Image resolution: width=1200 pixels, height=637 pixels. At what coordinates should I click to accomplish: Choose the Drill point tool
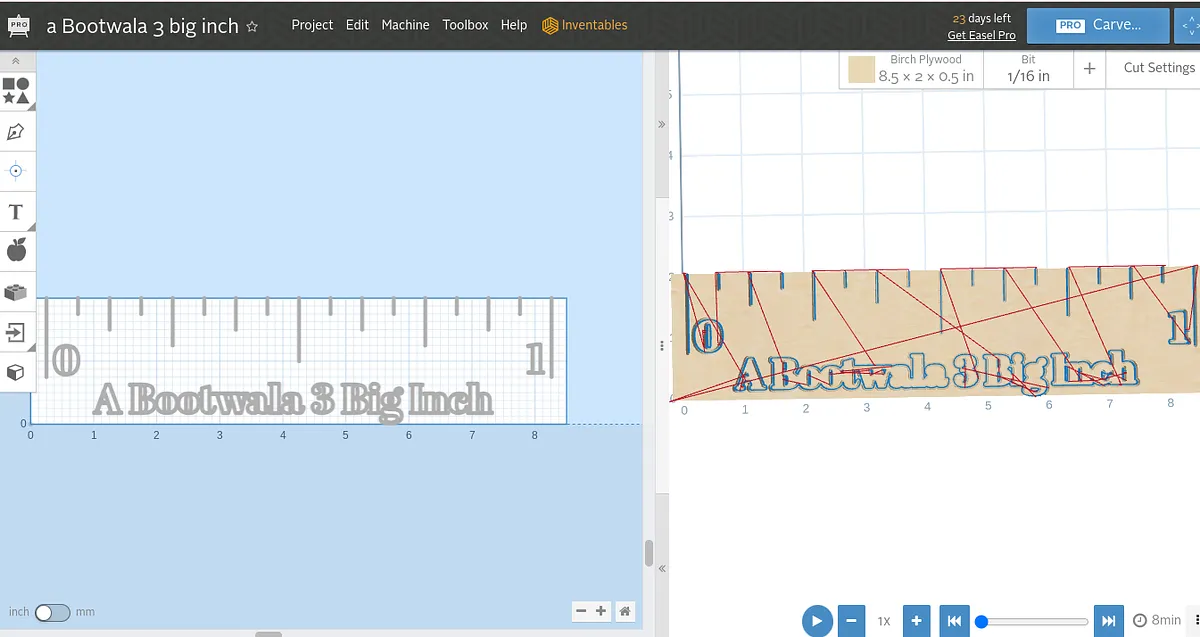coord(16,171)
